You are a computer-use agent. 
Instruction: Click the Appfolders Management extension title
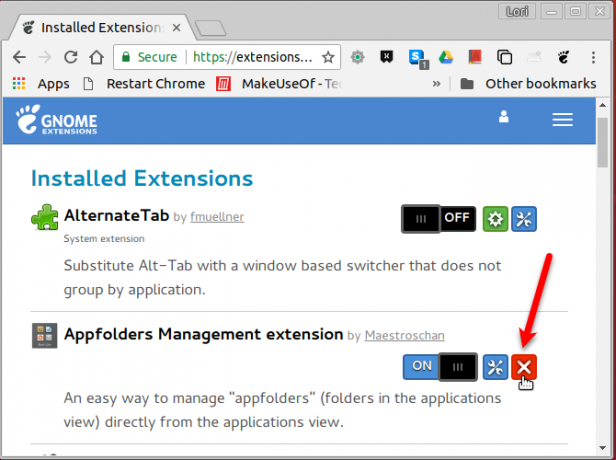pyautogui.click(x=204, y=334)
